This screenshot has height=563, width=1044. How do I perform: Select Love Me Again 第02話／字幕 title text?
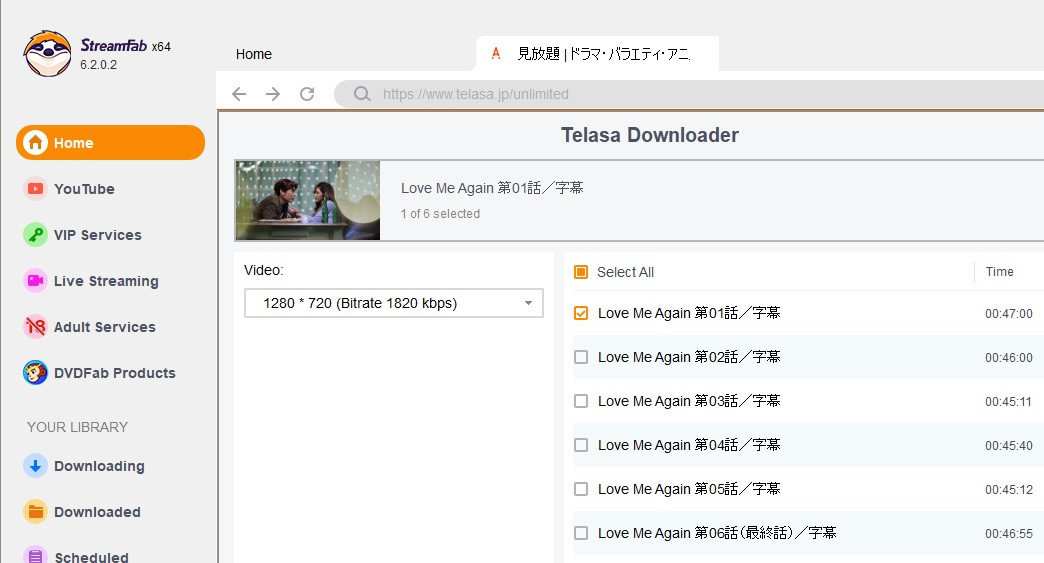tap(689, 357)
